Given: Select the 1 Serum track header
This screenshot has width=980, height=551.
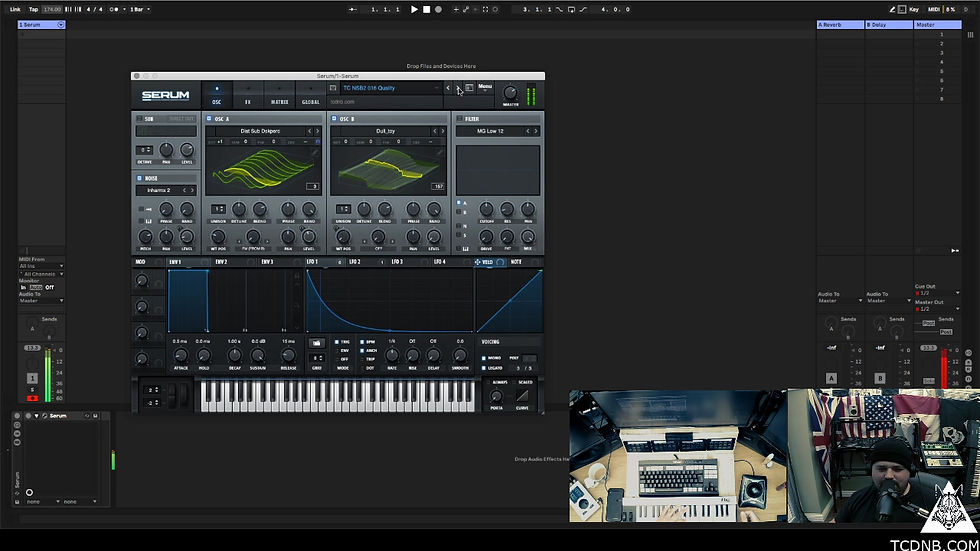Looking at the screenshot, I should [x=41, y=24].
